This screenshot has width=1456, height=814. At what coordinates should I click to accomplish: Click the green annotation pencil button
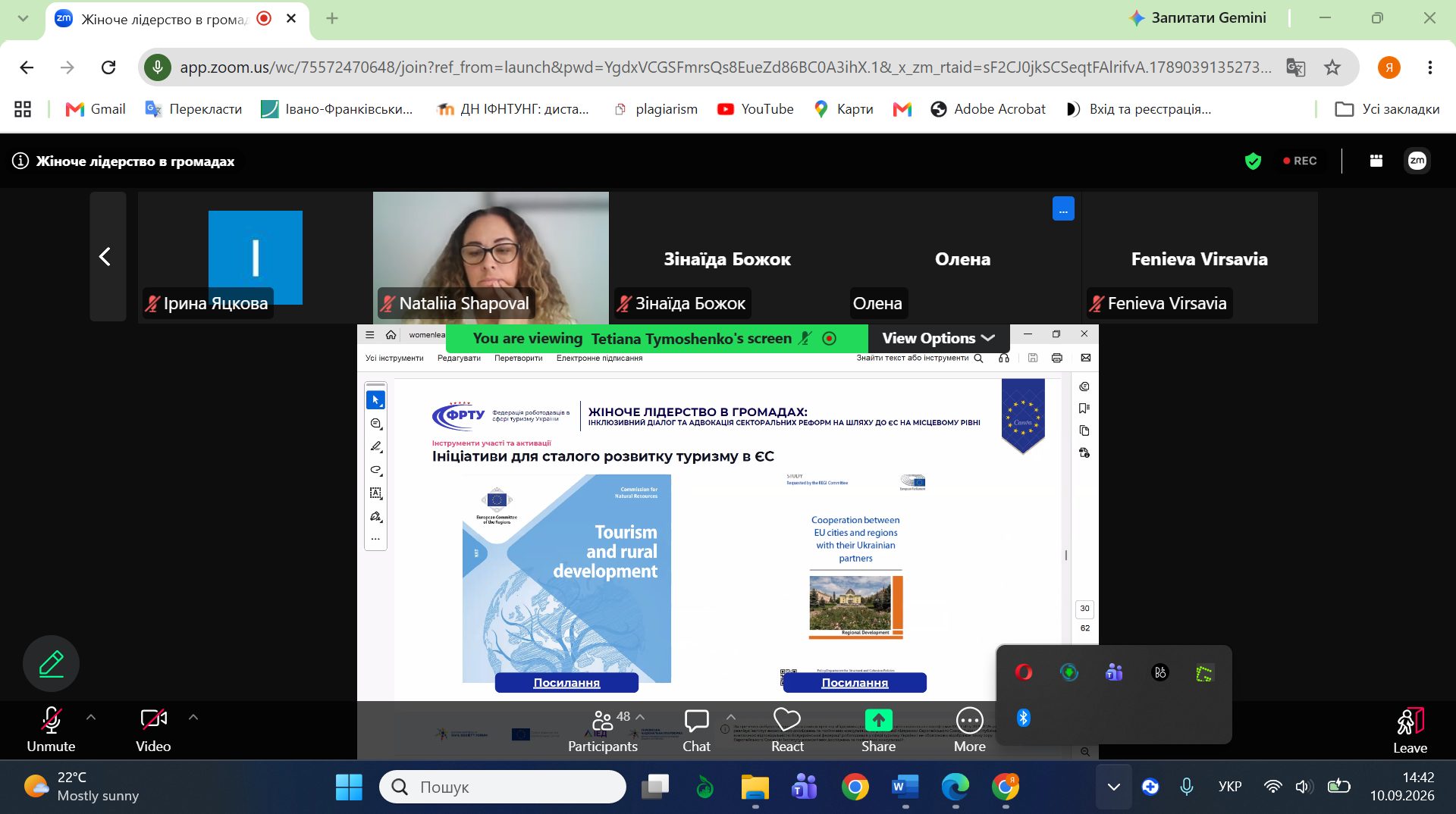click(51, 663)
